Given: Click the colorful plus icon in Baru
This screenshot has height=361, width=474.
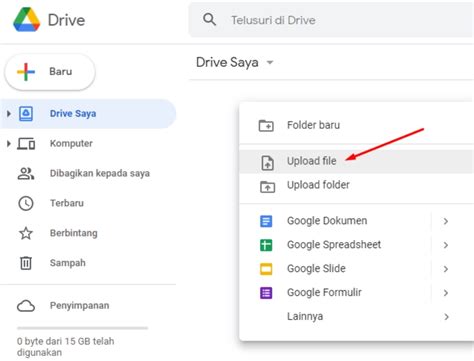Looking at the screenshot, I should [x=26, y=72].
